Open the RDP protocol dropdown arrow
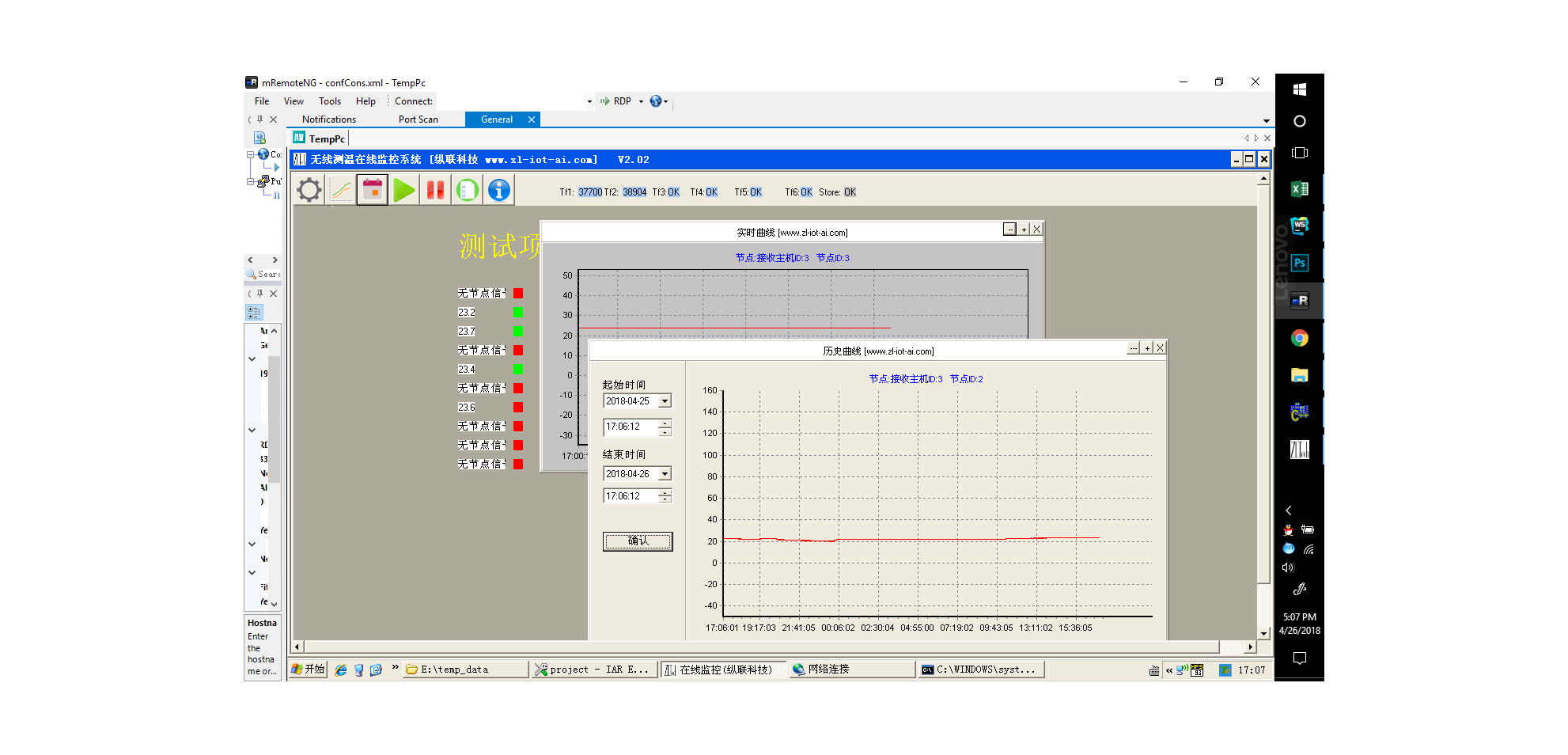The image size is (1568, 755). click(x=641, y=101)
